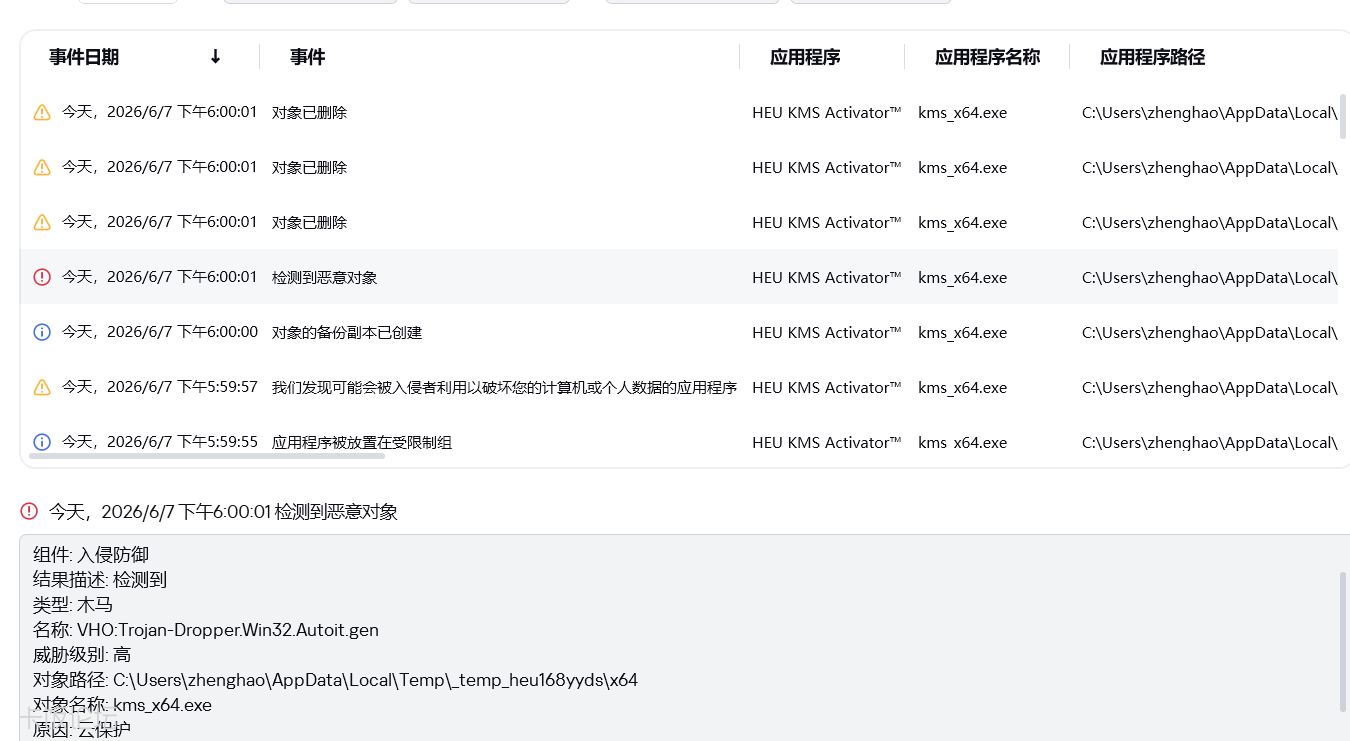Click the 威胁级别: 高 detail line

point(82,655)
